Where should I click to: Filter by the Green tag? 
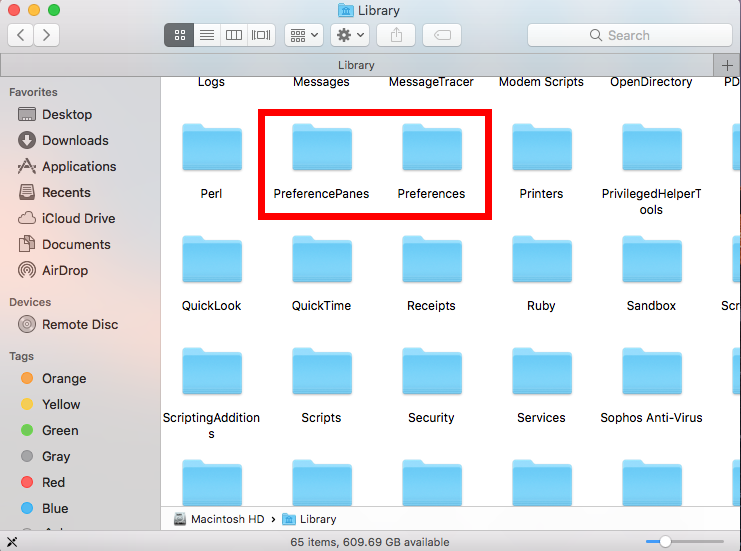pyautogui.click(x=50, y=430)
